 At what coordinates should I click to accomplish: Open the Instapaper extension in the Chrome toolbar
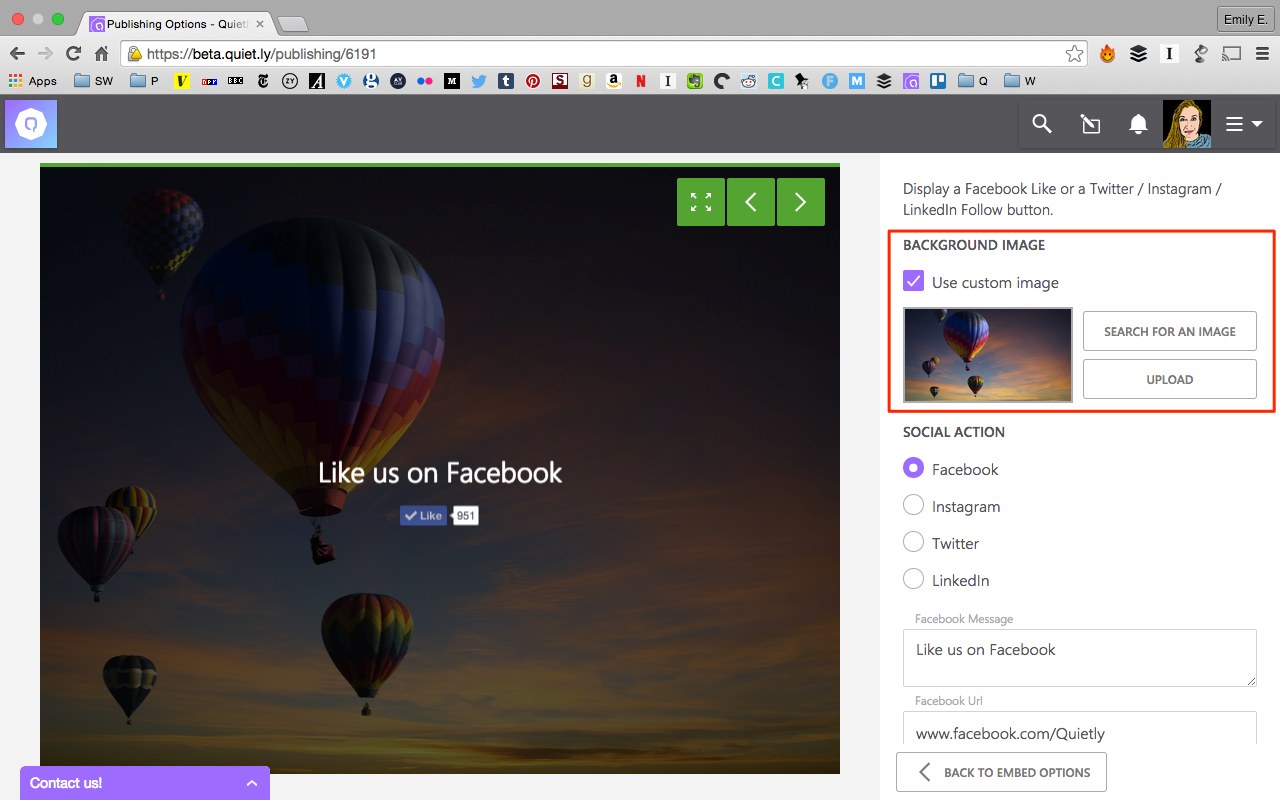coord(1169,54)
